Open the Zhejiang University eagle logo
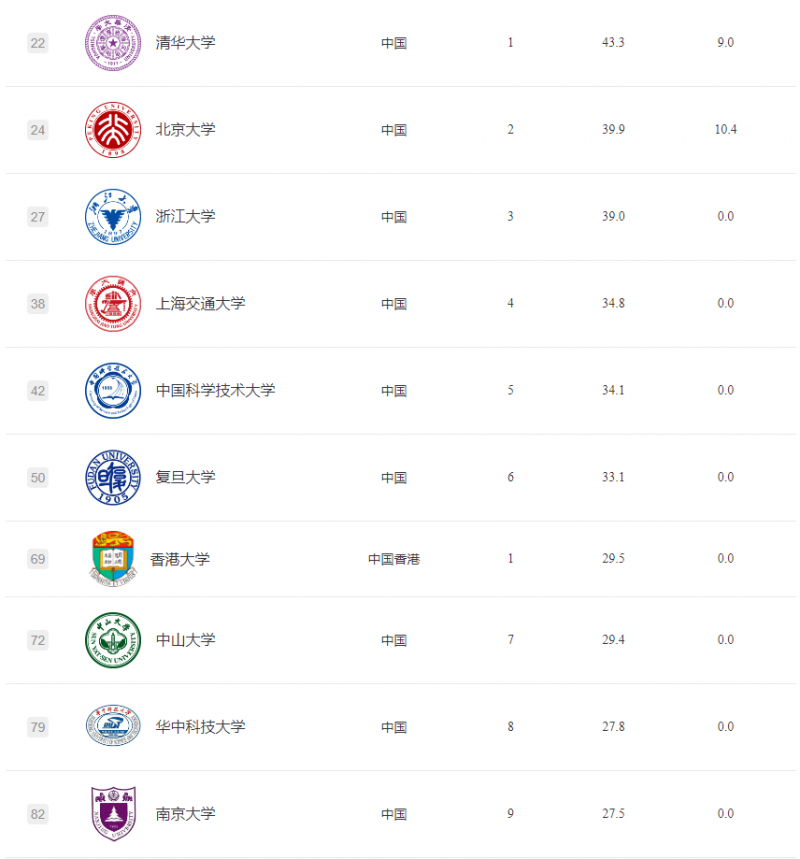The height and width of the screenshot is (859, 800). point(113,217)
